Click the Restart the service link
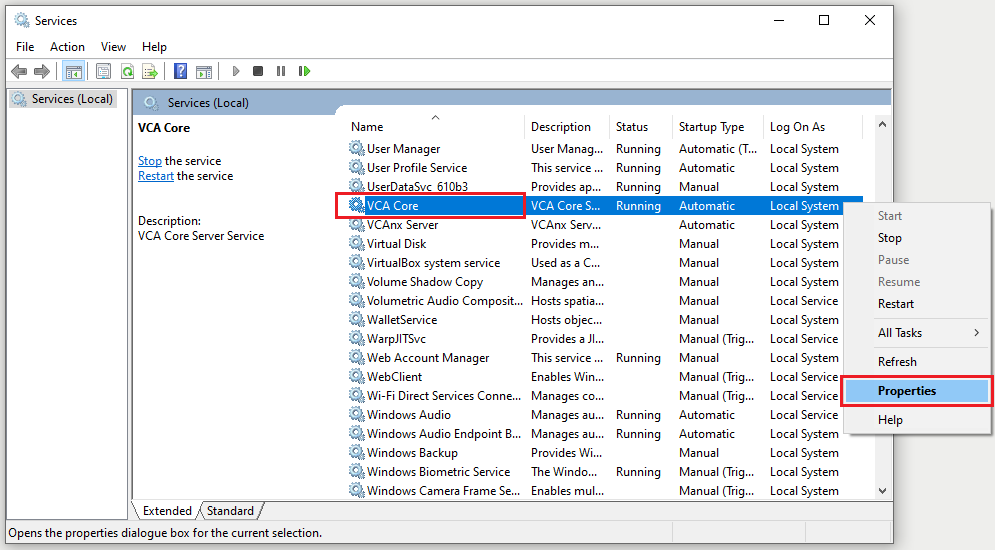The image size is (995, 552). click(x=156, y=176)
